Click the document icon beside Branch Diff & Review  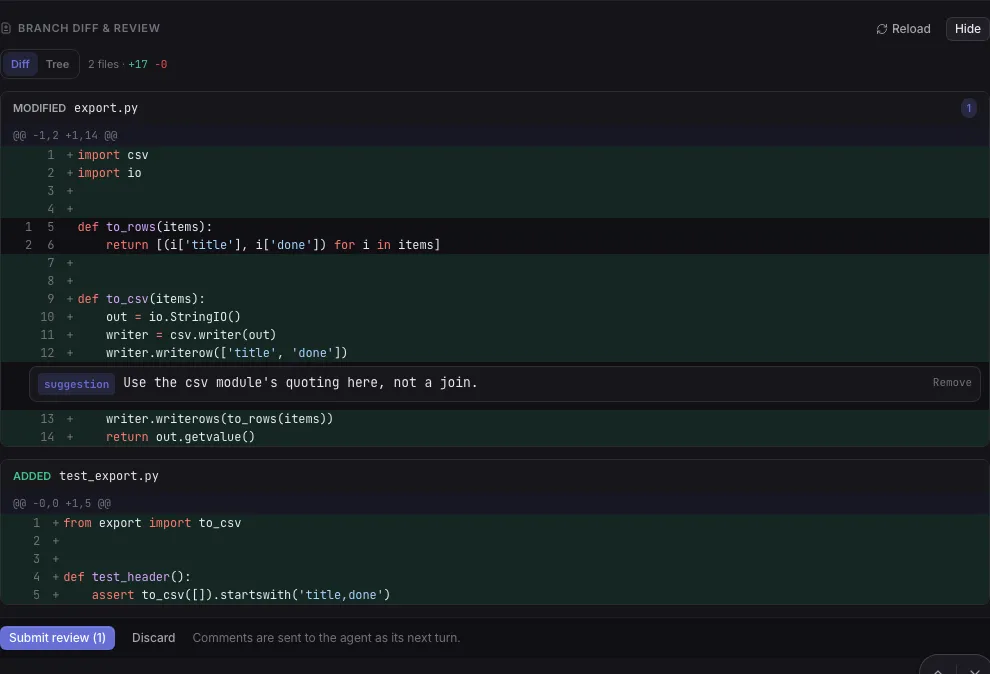point(6,28)
